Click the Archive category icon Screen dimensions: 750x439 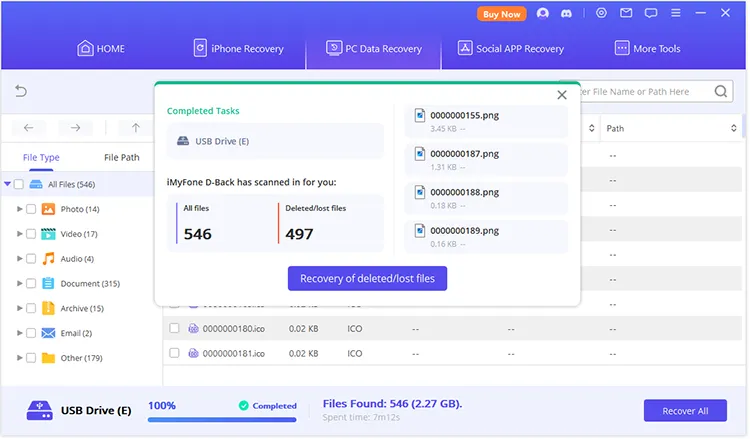(48, 308)
